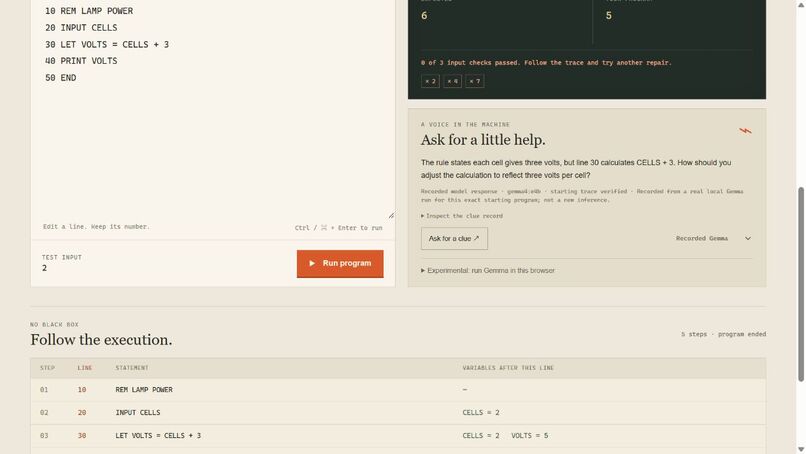Click the scrollbar down arrow

[x=801, y=450]
